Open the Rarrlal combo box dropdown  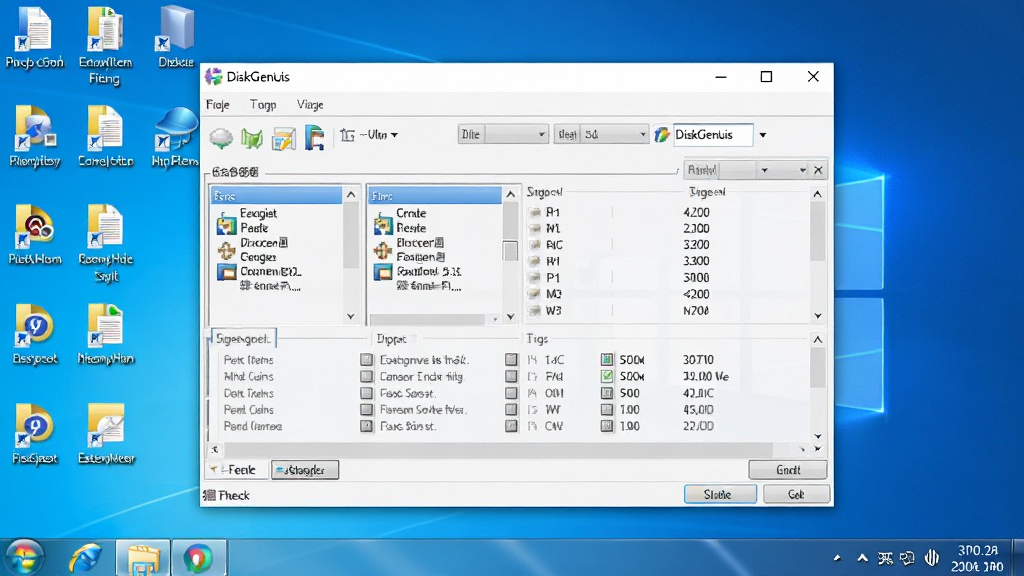(x=764, y=170)
